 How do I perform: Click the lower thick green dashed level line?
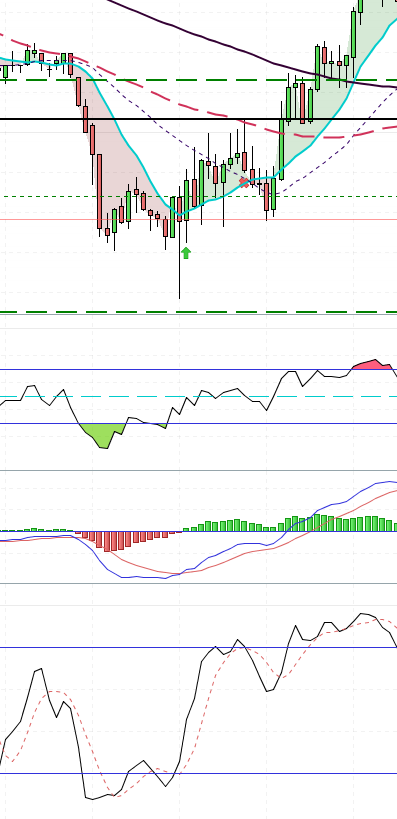pos(198,312)
